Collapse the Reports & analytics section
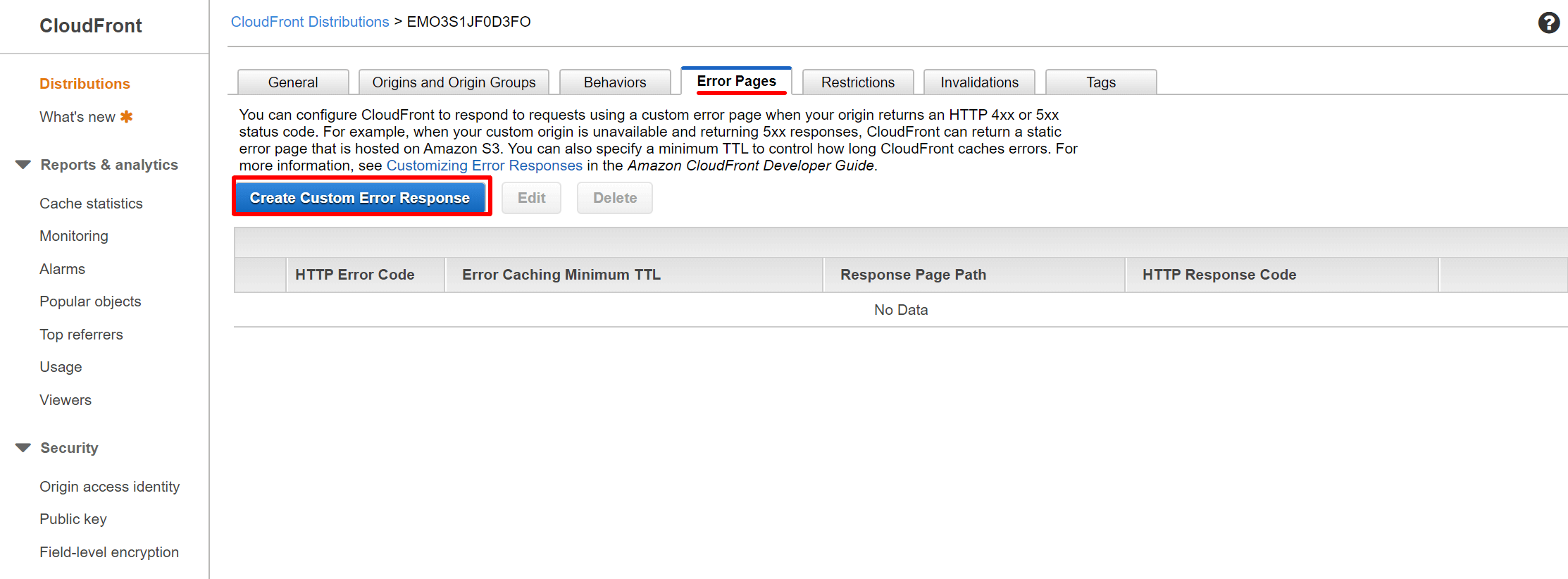 coord(23,165)
